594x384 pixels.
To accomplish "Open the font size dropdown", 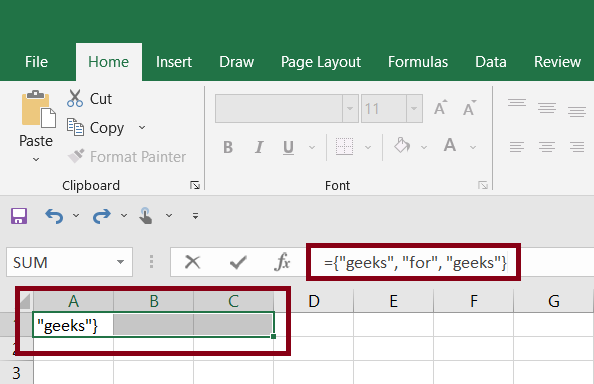I will click(x=414, y=108).
